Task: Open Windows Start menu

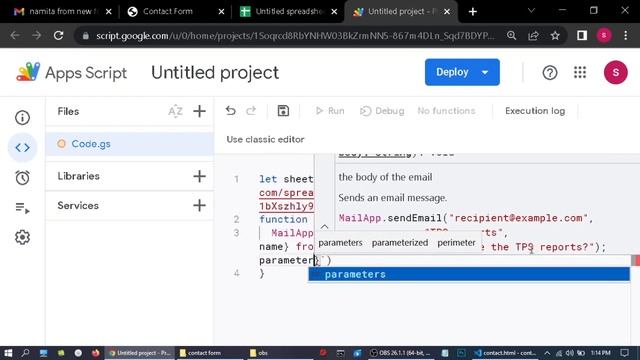Action: (8, 353)
